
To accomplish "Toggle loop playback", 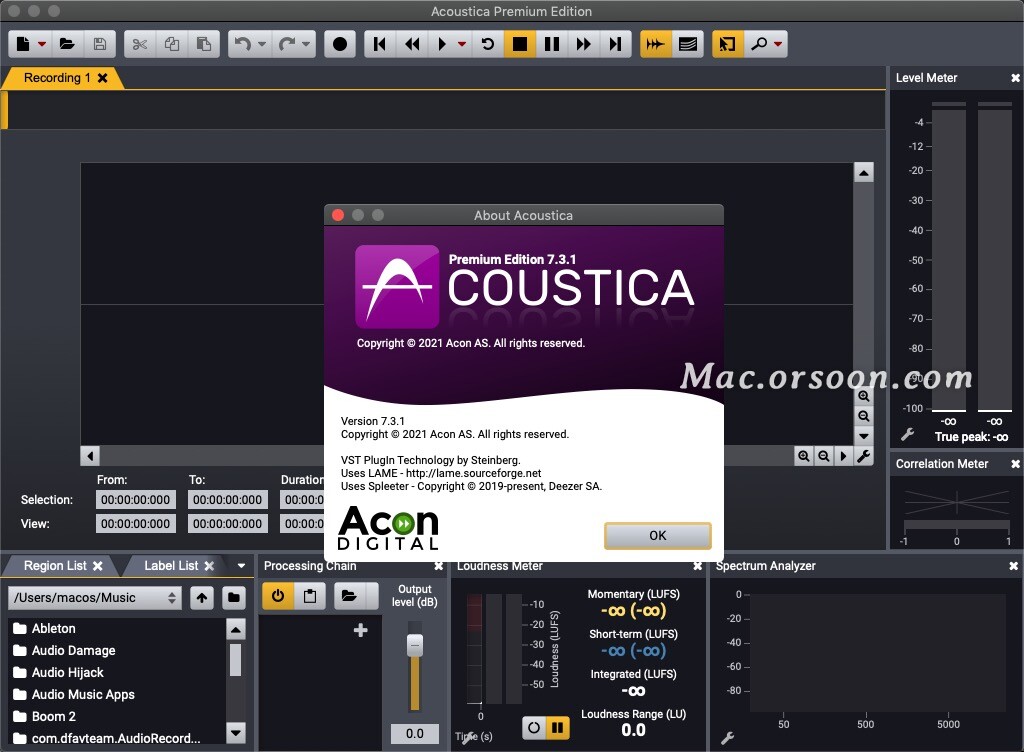I will (x=488, y=44).
